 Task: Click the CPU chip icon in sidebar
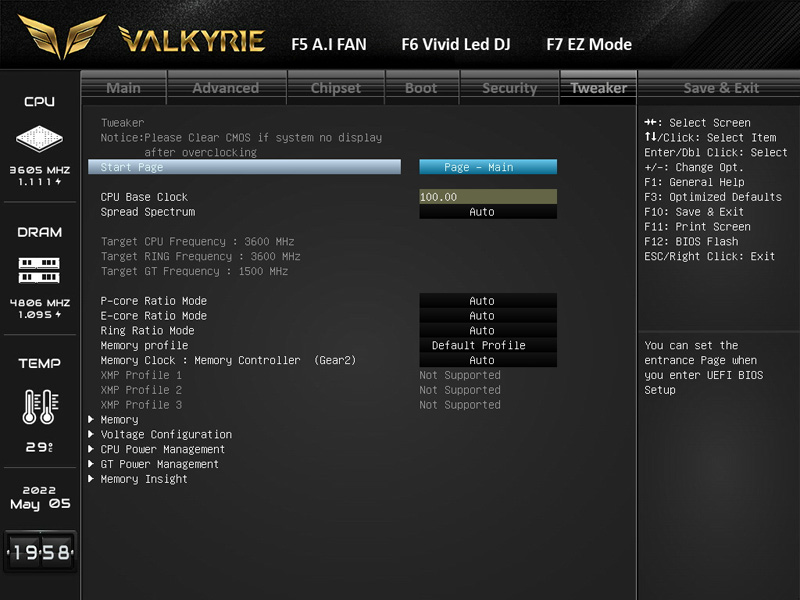point(39,138)
